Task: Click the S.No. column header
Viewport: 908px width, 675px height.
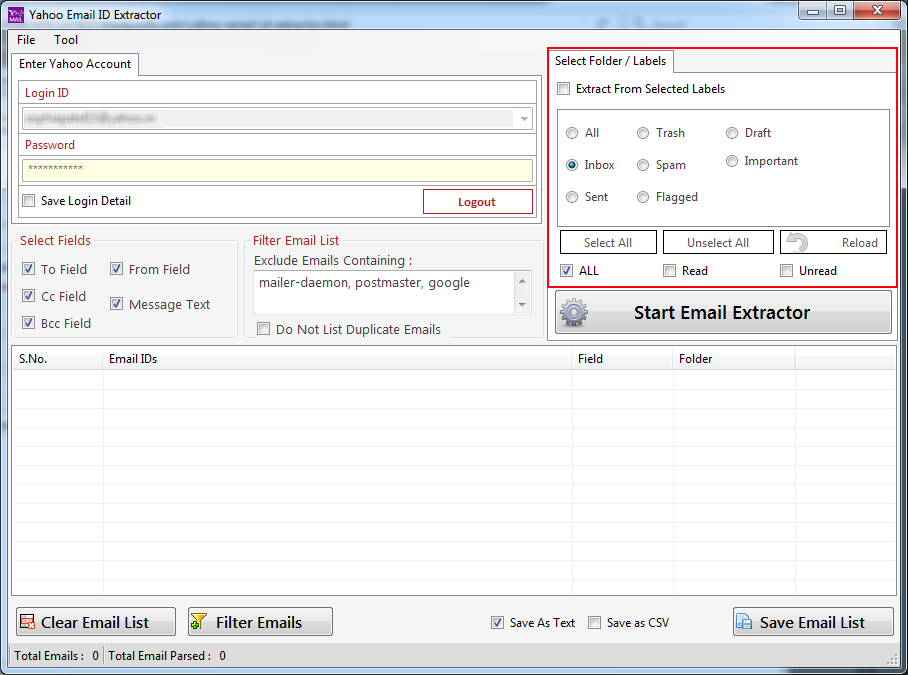Action: point(57,359)
